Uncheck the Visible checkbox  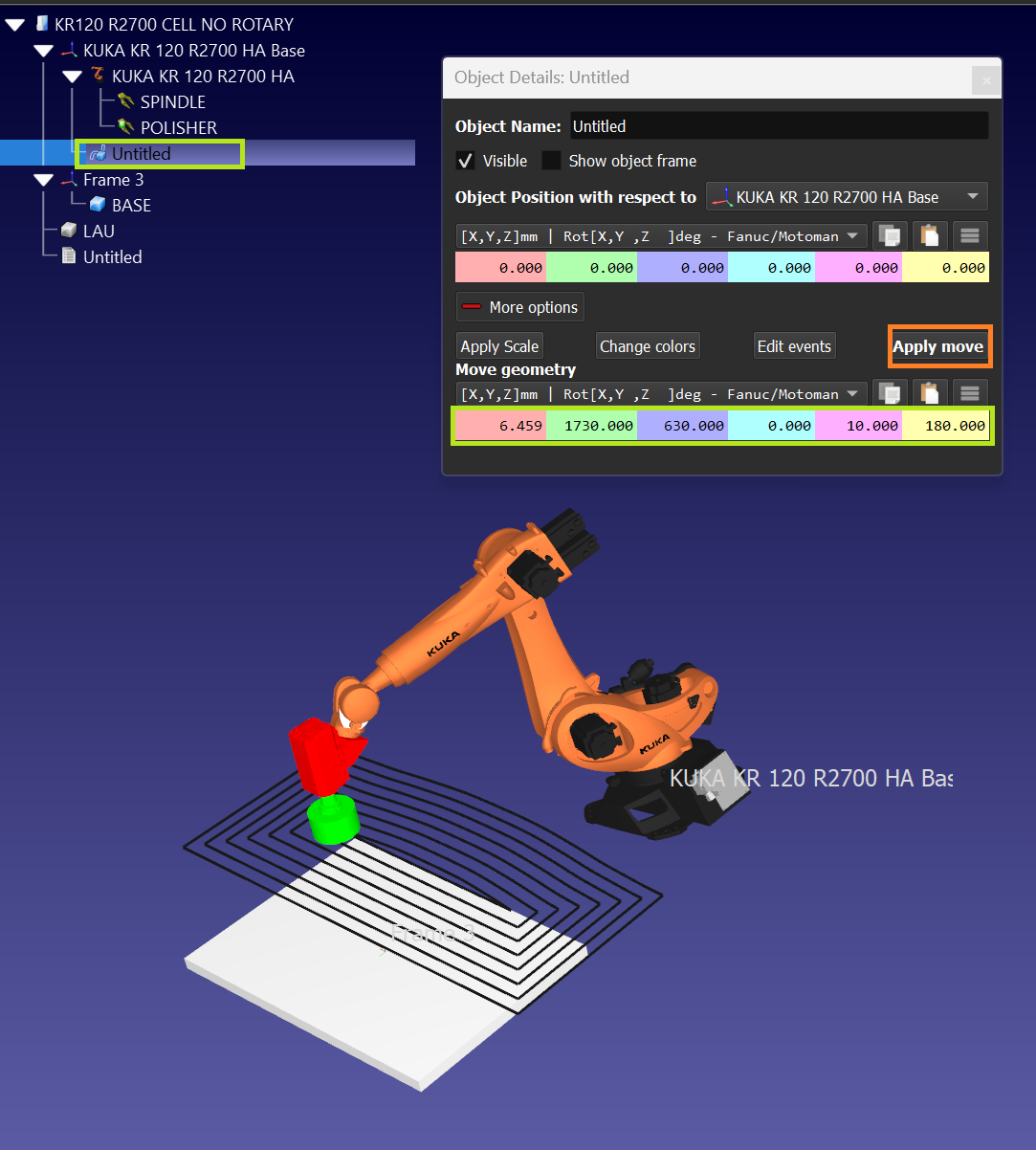(466, 161)
